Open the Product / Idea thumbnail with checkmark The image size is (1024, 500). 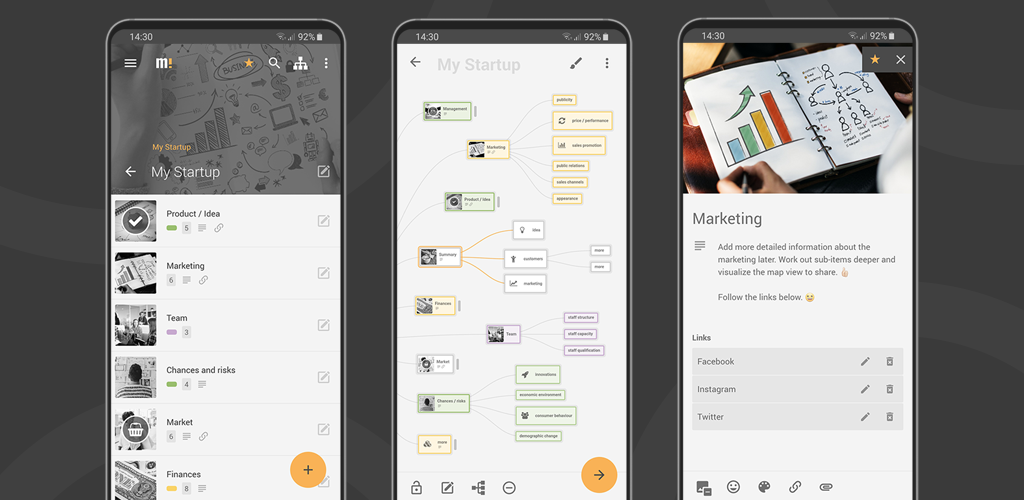point(135,221)
